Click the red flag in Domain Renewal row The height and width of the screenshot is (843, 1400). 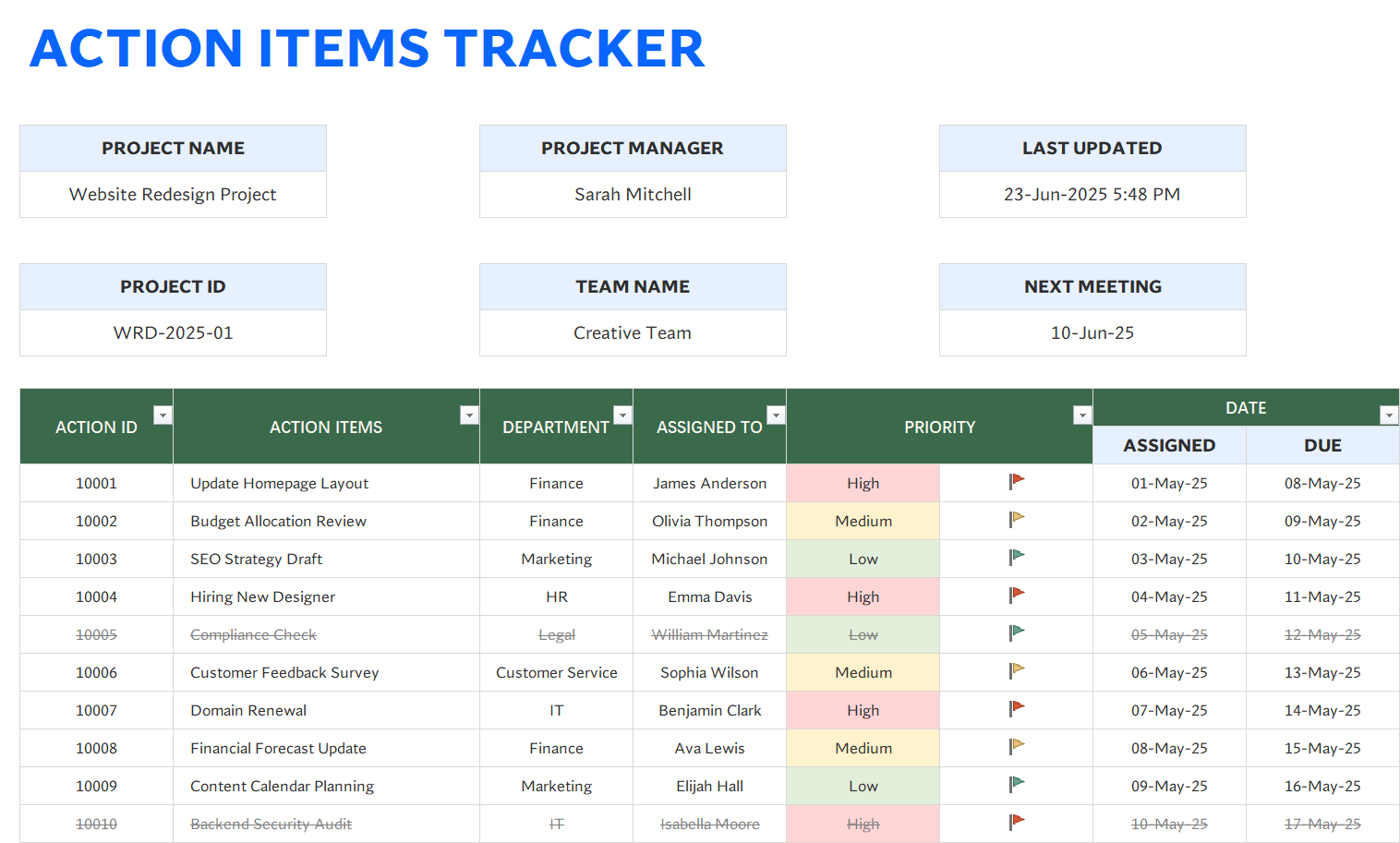(1017, 708)
